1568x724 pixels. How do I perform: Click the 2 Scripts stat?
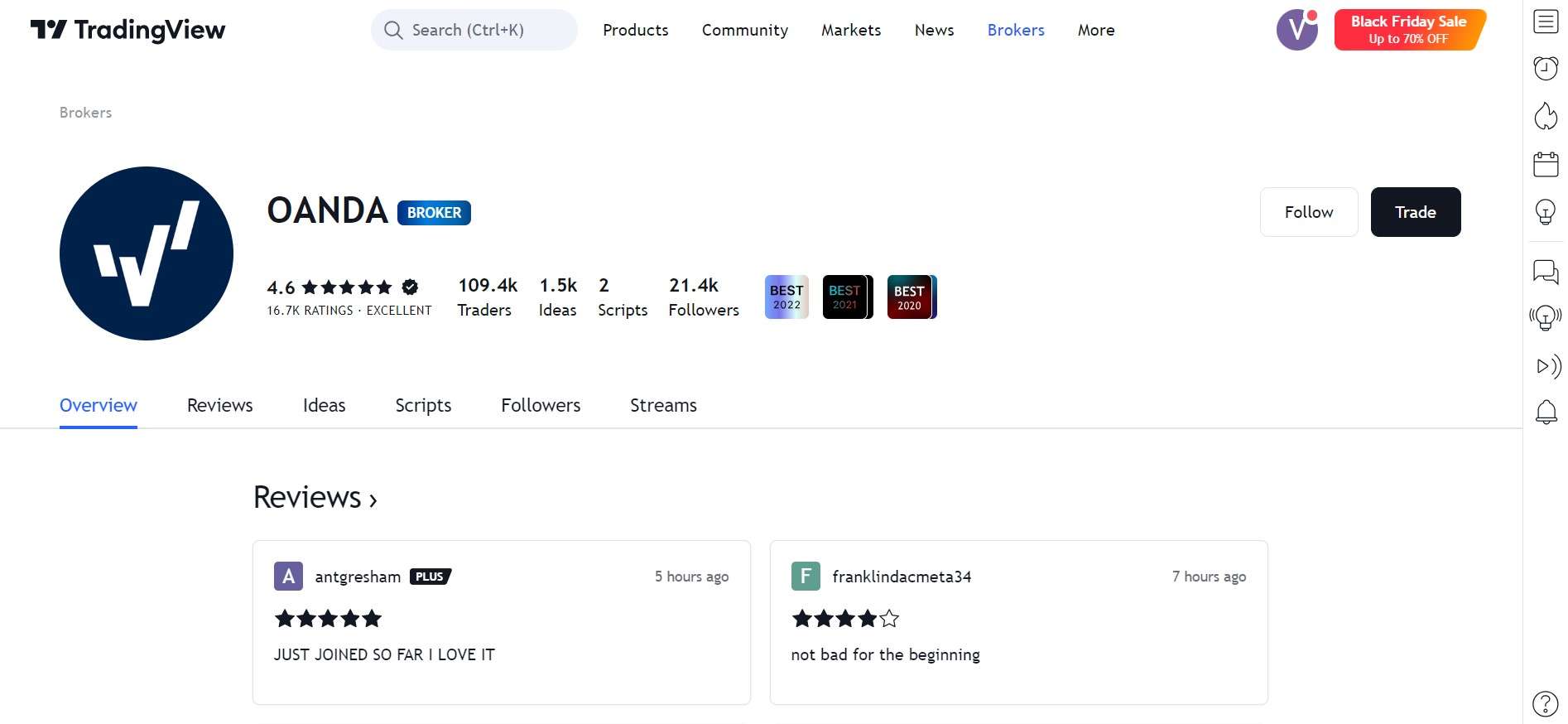[x=623, y=297]
